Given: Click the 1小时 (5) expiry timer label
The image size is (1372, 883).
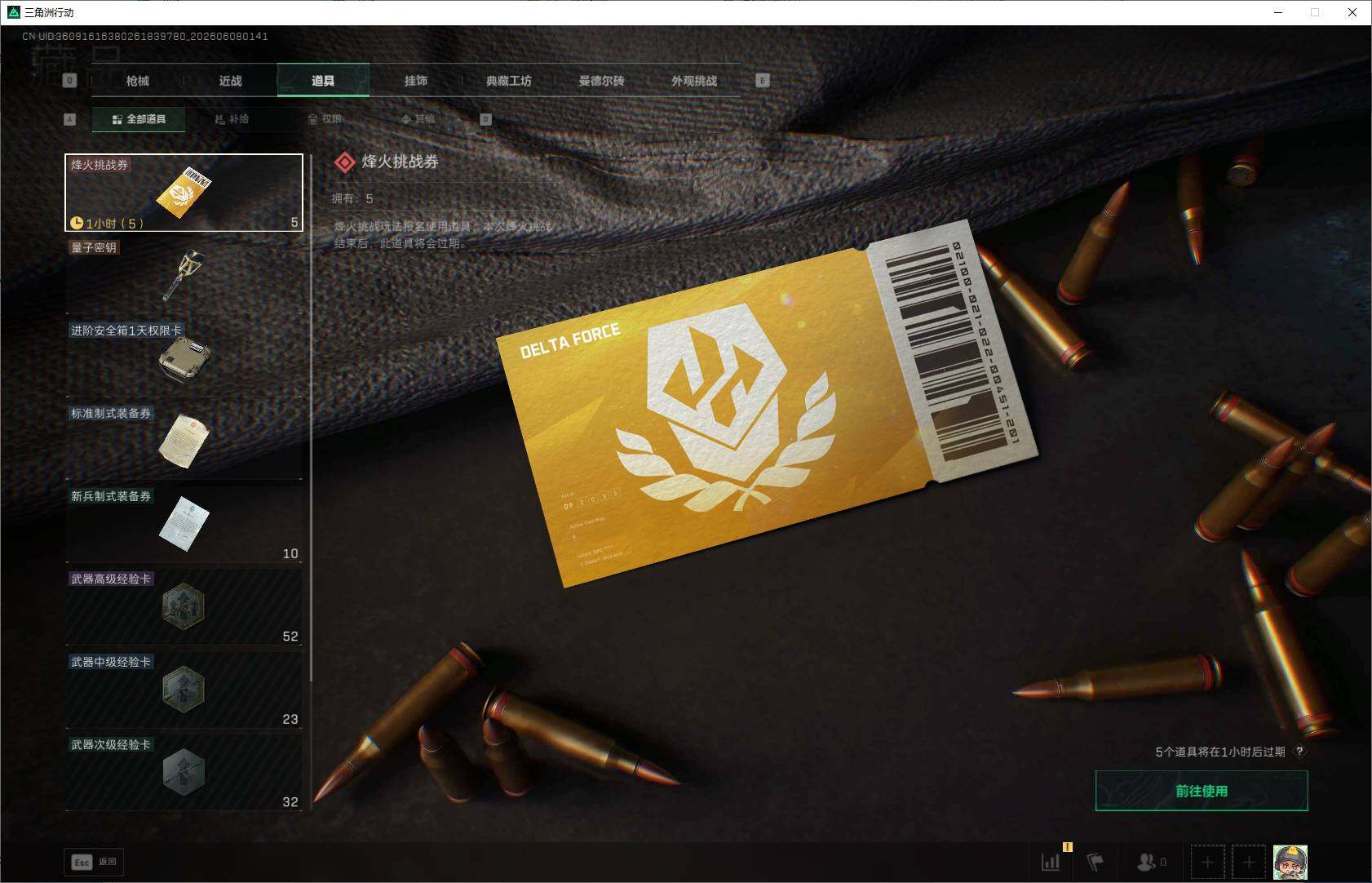Looking at the screenshot, I should [x=107, y=223].
